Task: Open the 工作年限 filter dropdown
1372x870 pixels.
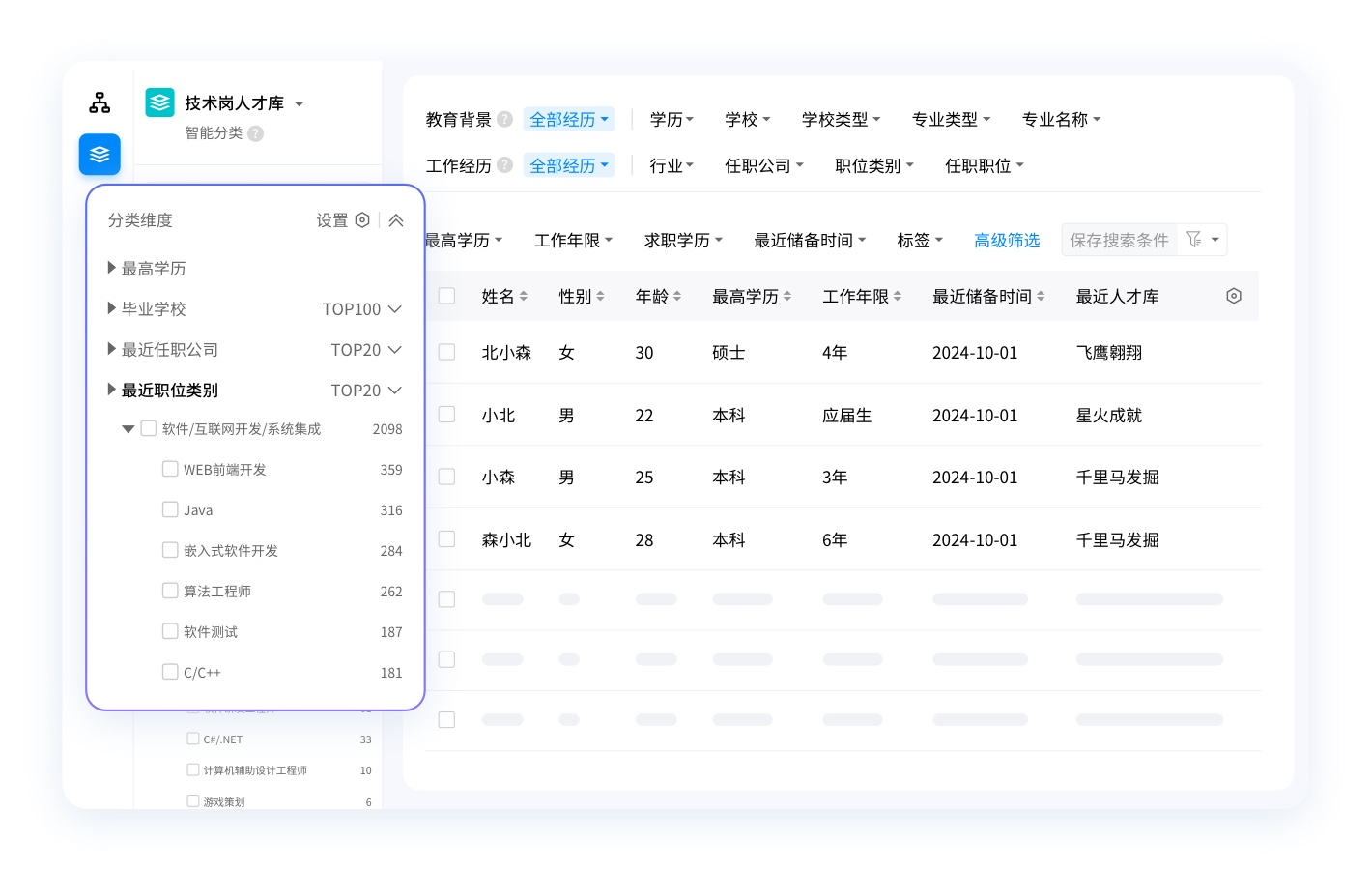Action: coord(574,240)
